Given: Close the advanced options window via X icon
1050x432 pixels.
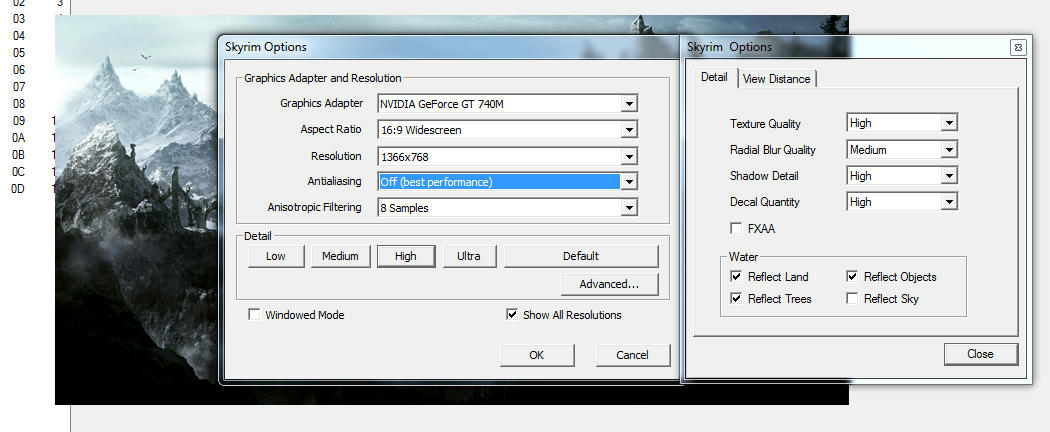Looking at the screenshot, I should (1017, 47).
